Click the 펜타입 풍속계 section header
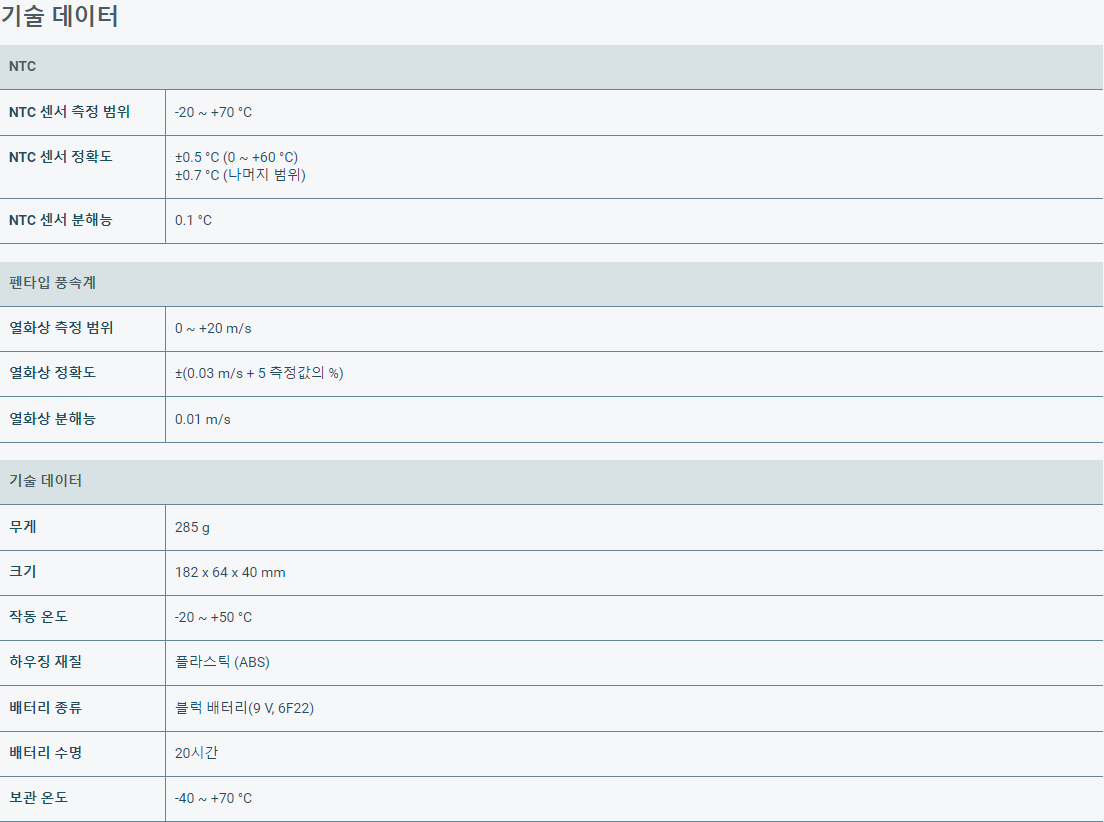The width and height of the screenshot is (1104, 822). (x=52, y=283)
